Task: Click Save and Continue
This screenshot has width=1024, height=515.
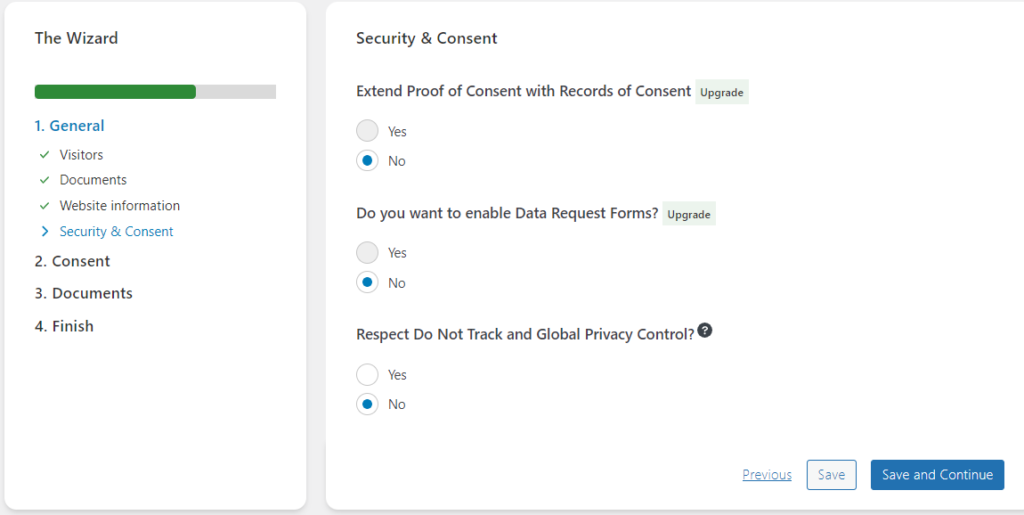Action: (937, 475)
